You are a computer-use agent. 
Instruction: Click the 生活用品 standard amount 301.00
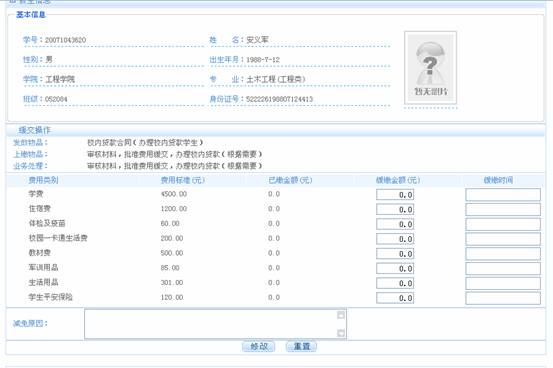click(x=172, y=283)
